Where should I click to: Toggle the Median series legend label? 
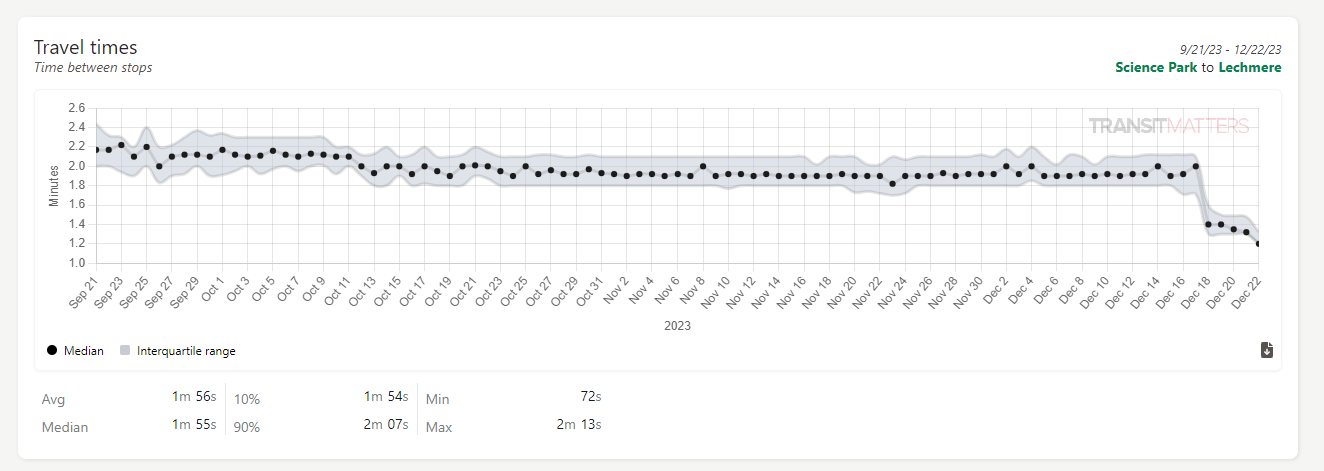[84, 351]
